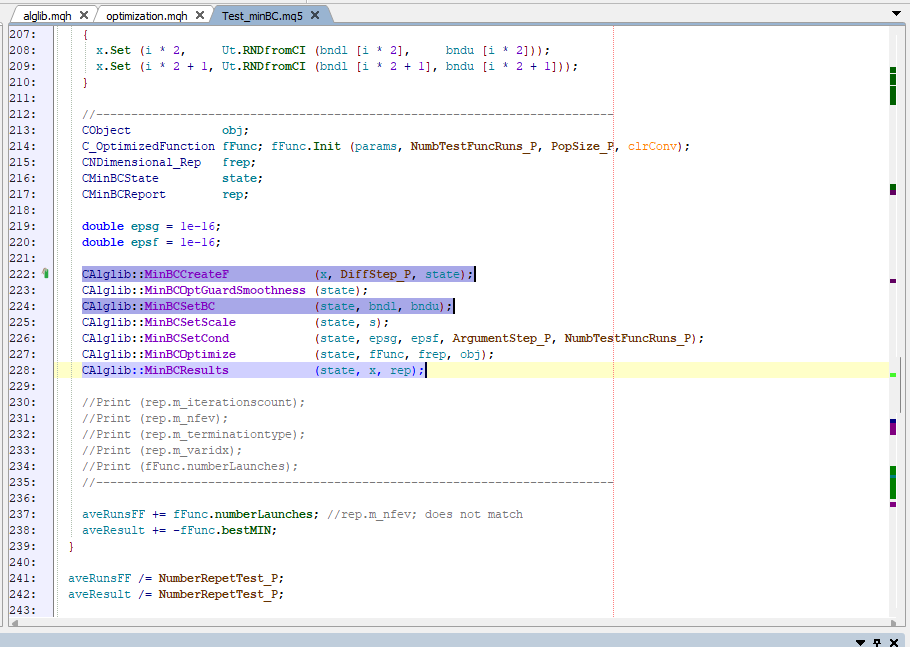Close the alglib.mqh tab
This screenshot has width=910, height=647.
(84, 15)
